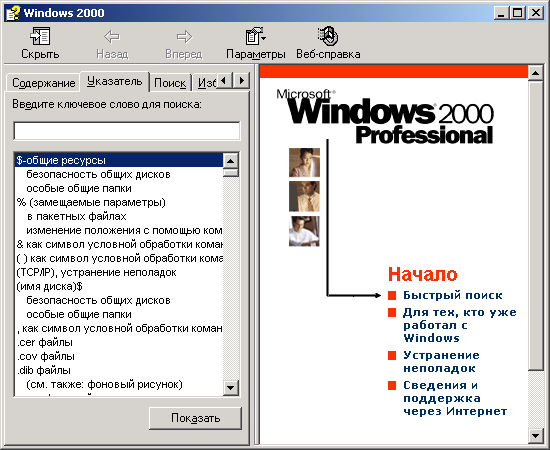550x450 pixels.
Task: Open "Для тех, кто уже работал с Windows" link
Action: pos(460,325)
